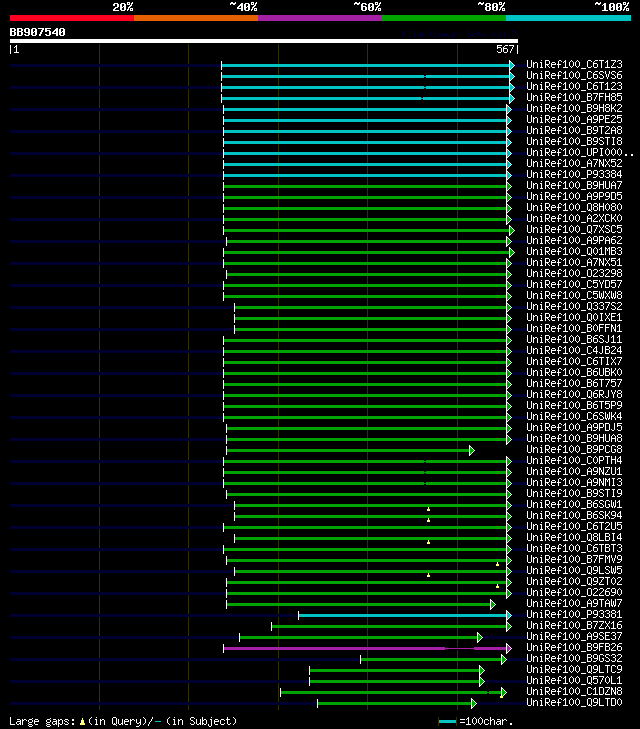Click the cyan =100char. scale bar
This screenshot has height=729, width=640.
coord(447,722)
